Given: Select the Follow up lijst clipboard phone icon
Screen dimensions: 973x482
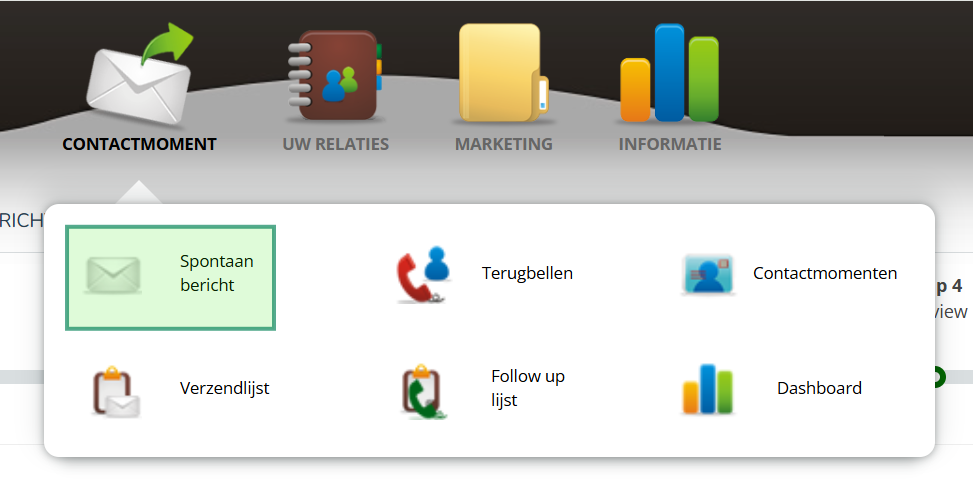Looking at the screenshot, I should pyautogui.click(x=424, y=391).
